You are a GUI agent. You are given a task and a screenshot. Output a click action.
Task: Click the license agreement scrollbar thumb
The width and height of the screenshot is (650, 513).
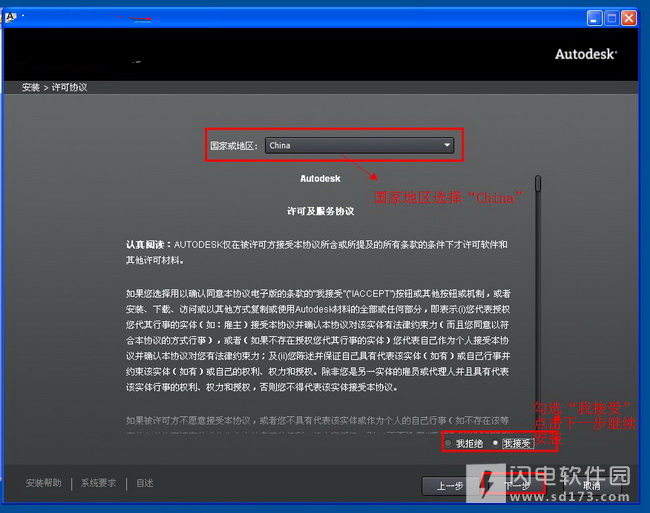pos(538,184)
